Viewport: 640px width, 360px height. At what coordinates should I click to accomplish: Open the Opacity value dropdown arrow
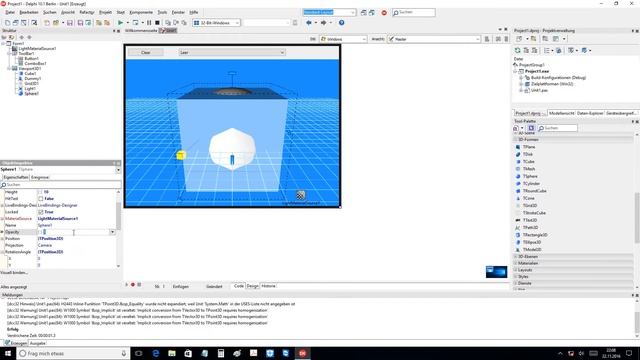(112, 232)
